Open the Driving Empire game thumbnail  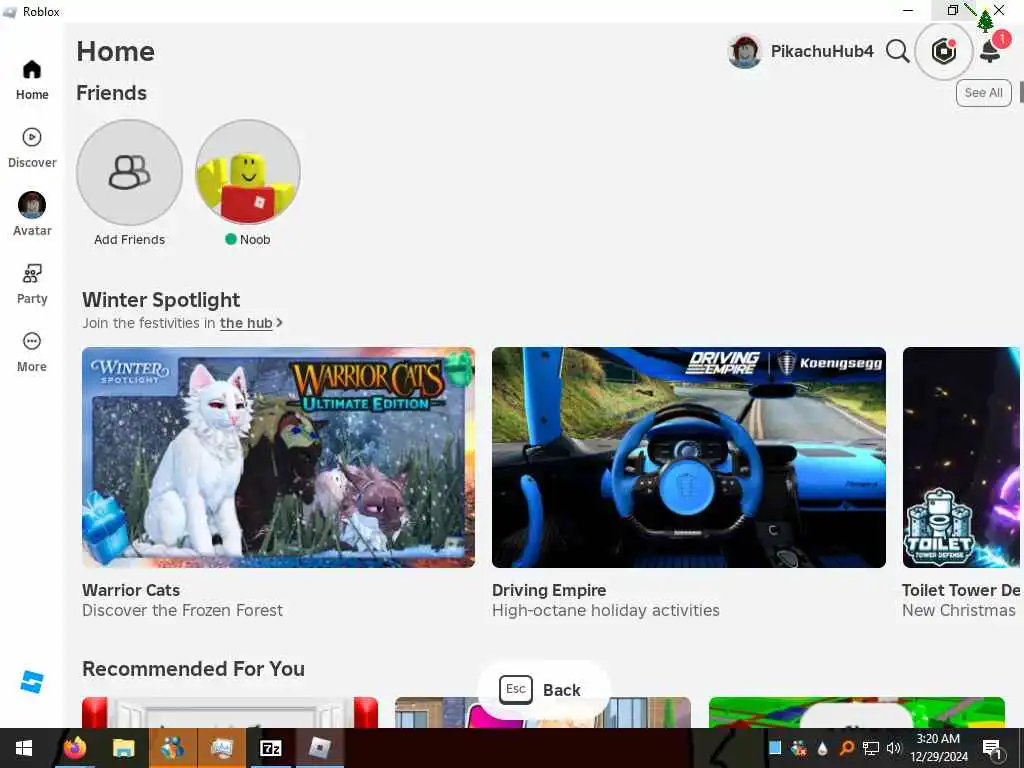pos(689,457)
